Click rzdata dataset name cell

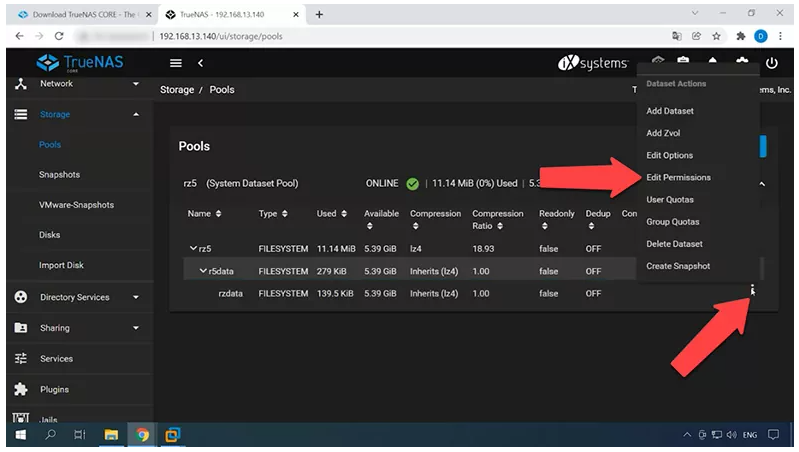pos(230,294)
